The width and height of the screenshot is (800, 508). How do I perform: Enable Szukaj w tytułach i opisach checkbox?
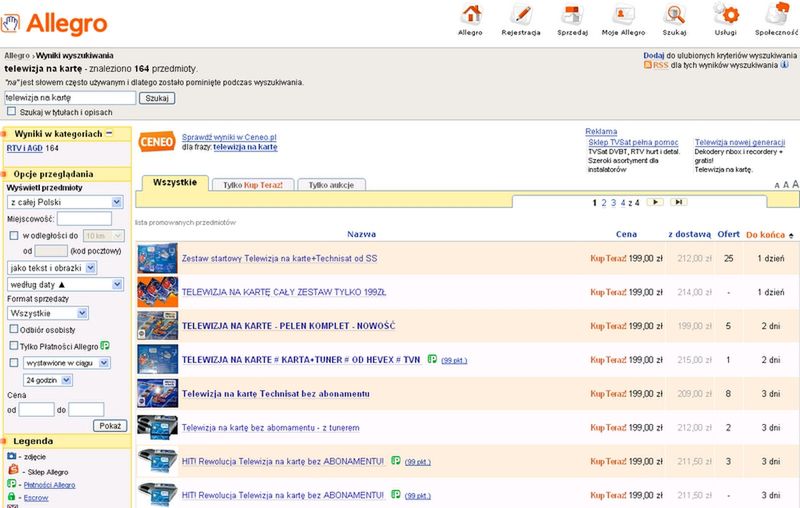click(x=11, y=111)
